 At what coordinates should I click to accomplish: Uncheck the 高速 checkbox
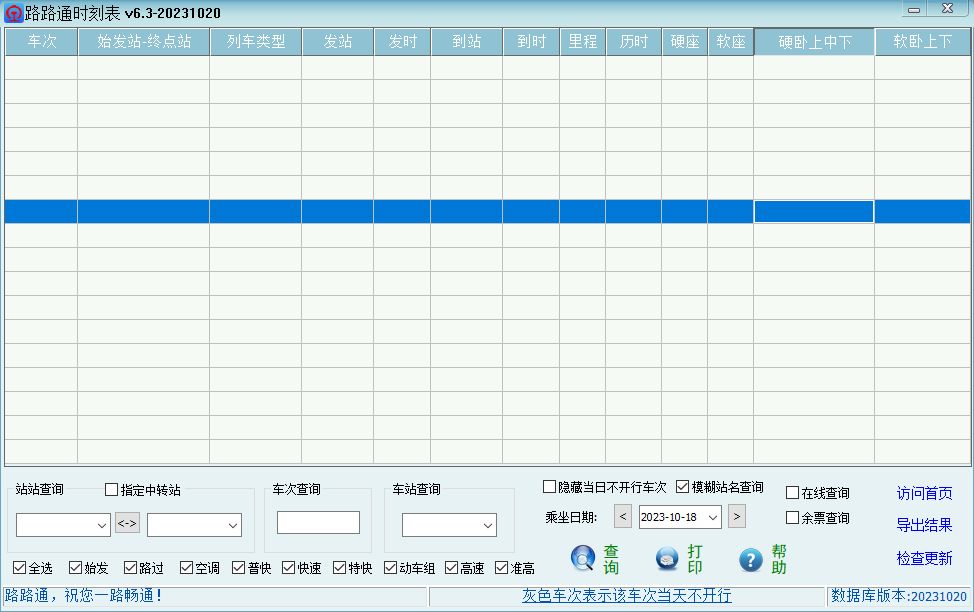(452, 567)
